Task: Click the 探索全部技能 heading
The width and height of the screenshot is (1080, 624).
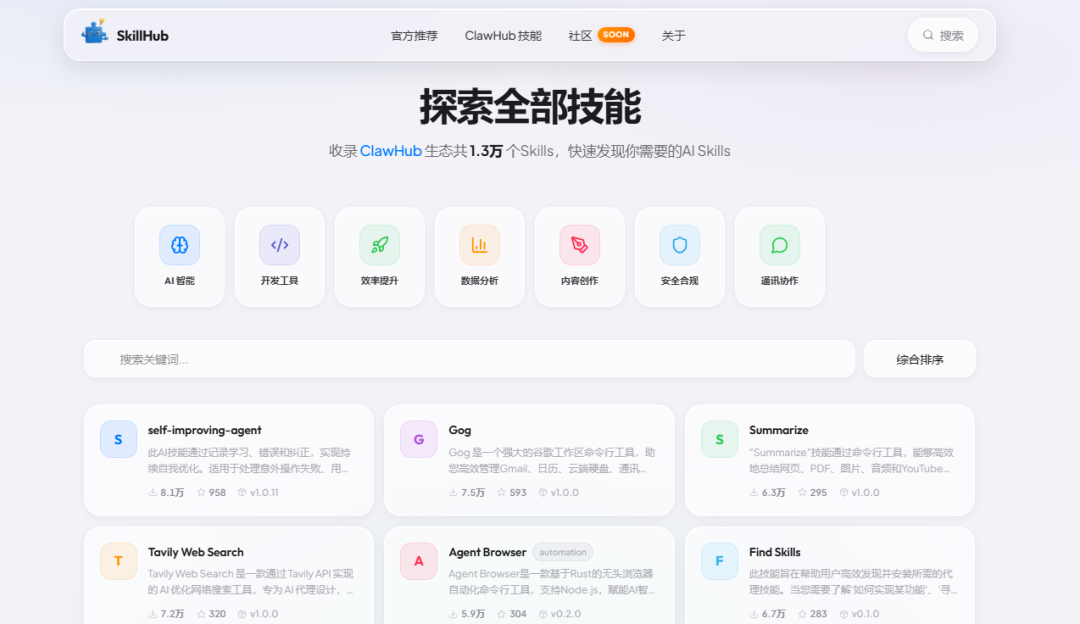Action: (x=530, y=106)
